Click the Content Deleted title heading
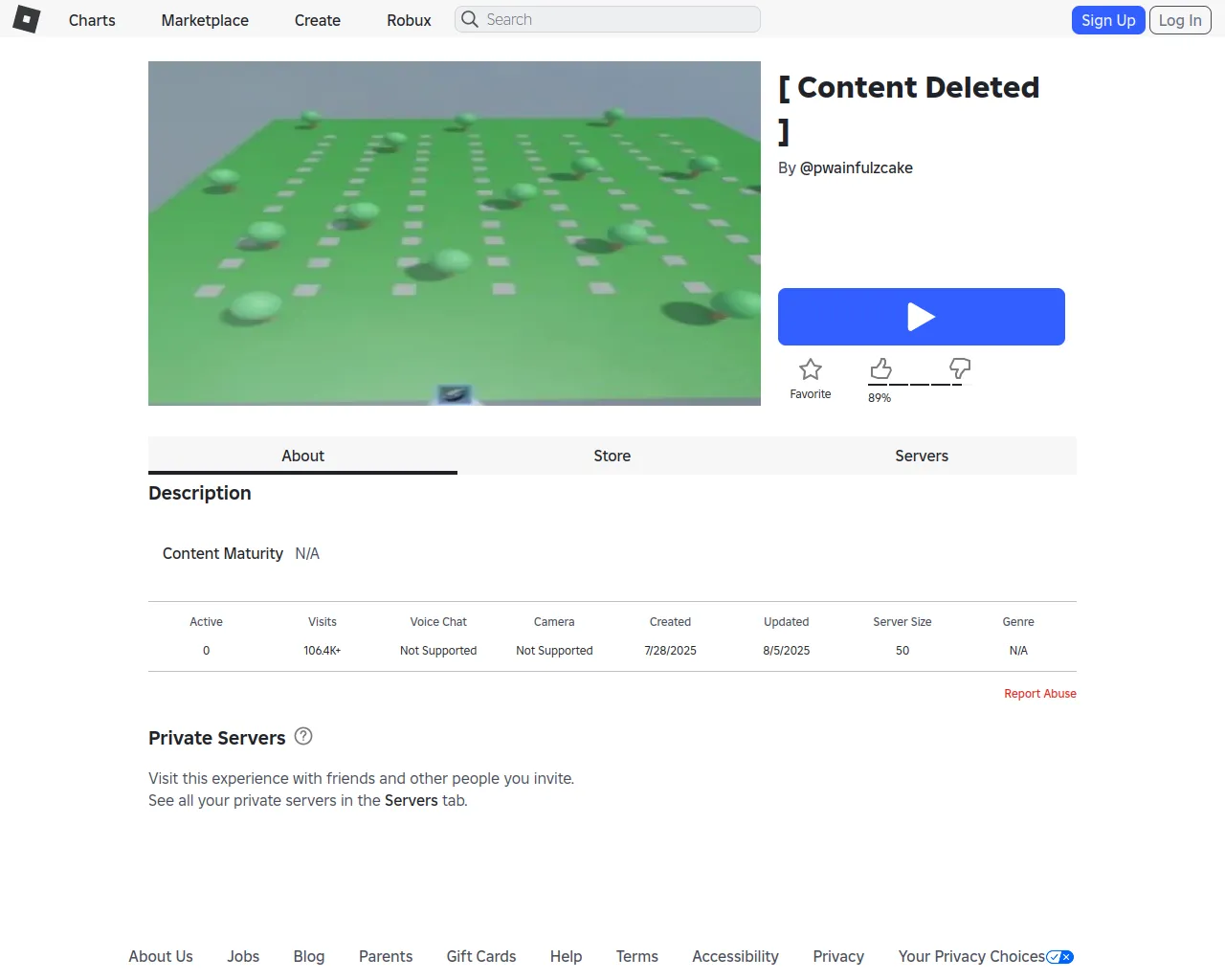Viewport: 1225px width, 980px height. click(x=909, y=108)
